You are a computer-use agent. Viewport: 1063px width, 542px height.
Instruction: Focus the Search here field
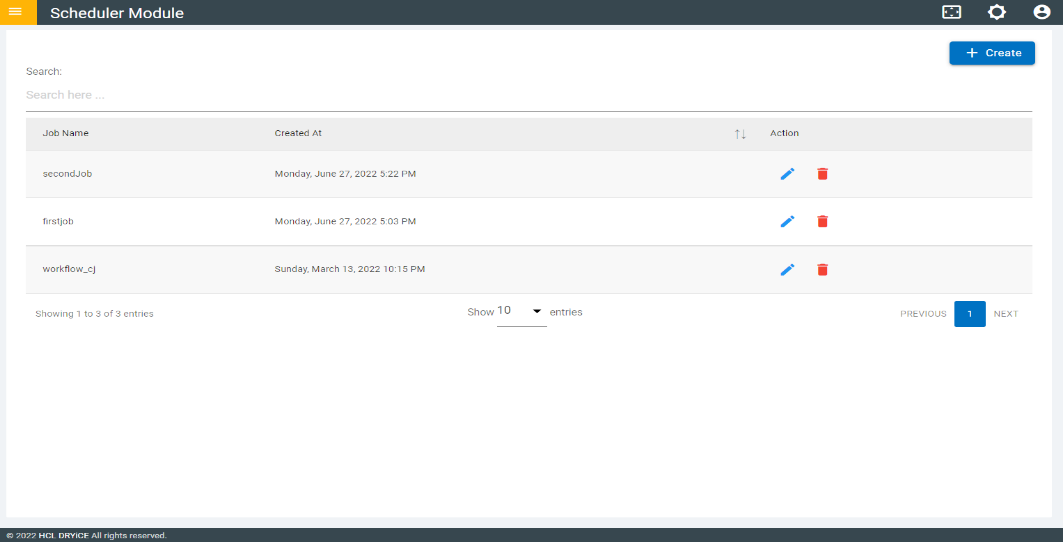(529, 96)
